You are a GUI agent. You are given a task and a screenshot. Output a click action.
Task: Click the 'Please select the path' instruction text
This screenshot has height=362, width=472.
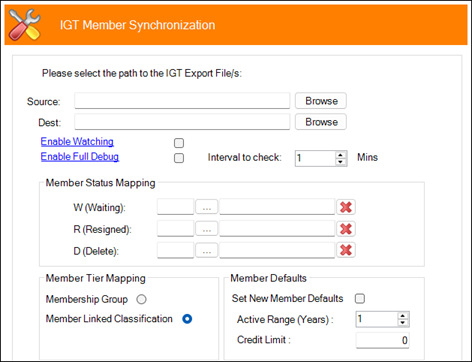click(142, 73)
